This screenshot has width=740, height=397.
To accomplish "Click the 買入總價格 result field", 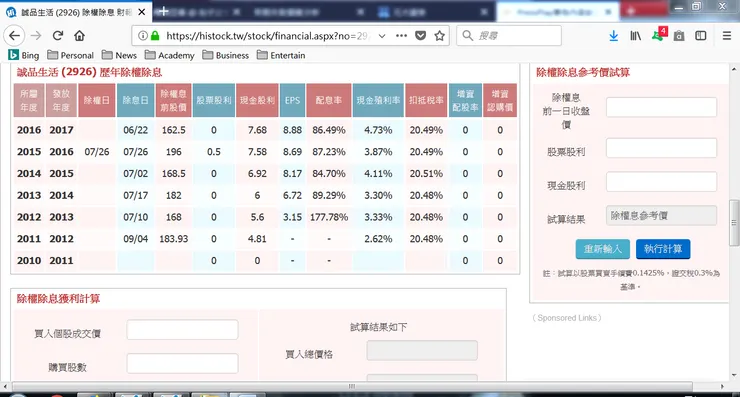I will [x=422, y=350].
